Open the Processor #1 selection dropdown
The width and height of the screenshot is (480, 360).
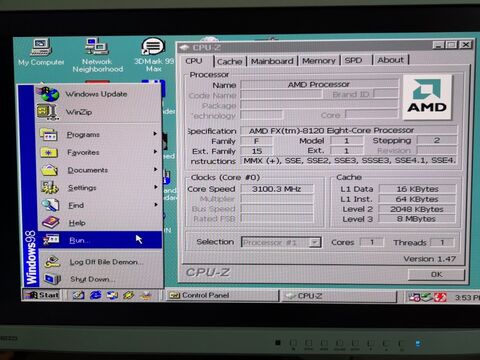coord(314,242)
